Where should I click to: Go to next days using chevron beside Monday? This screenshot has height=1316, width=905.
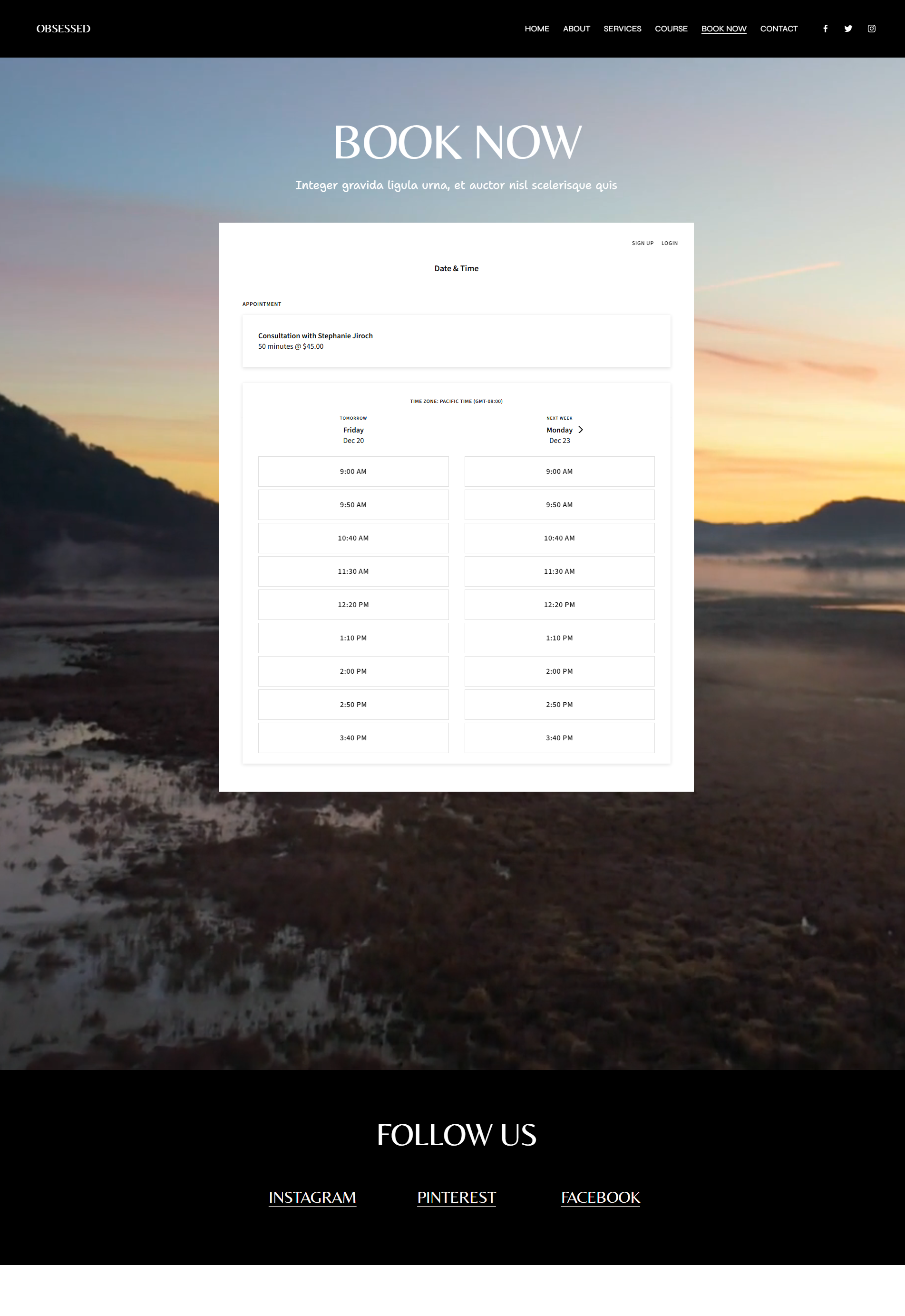click(x=581, y=430)
